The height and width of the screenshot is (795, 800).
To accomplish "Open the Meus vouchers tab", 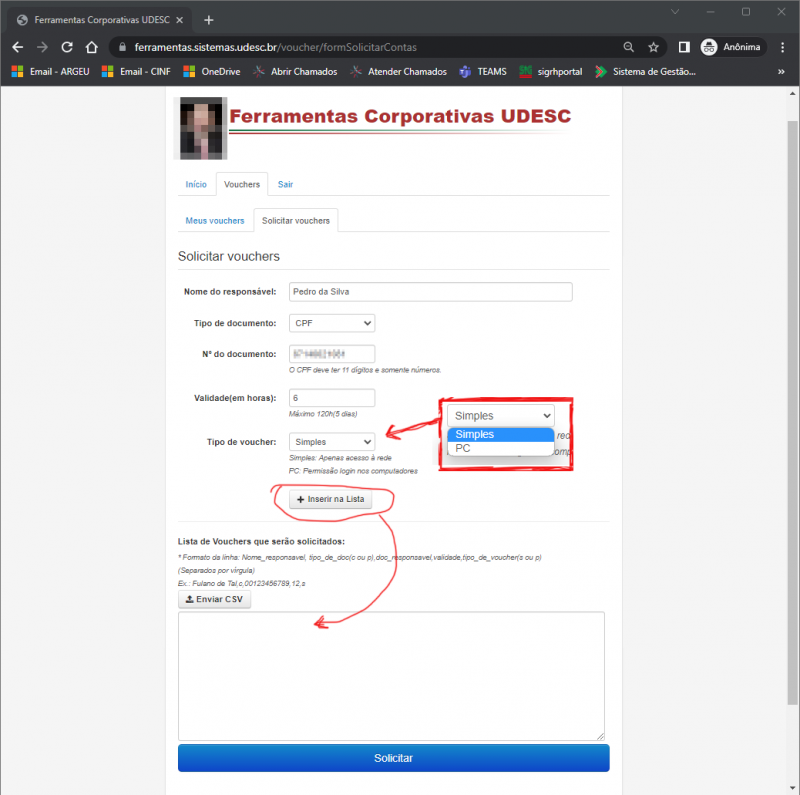I will tap(215, 220).
